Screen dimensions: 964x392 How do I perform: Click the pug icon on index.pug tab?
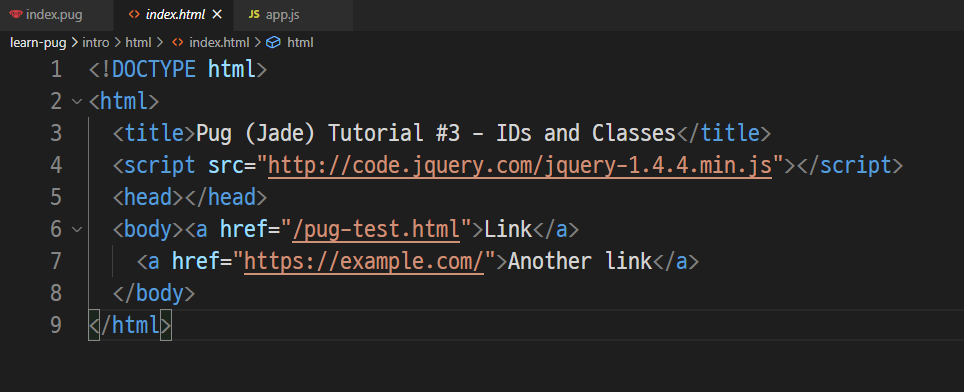tap(16, 15)
